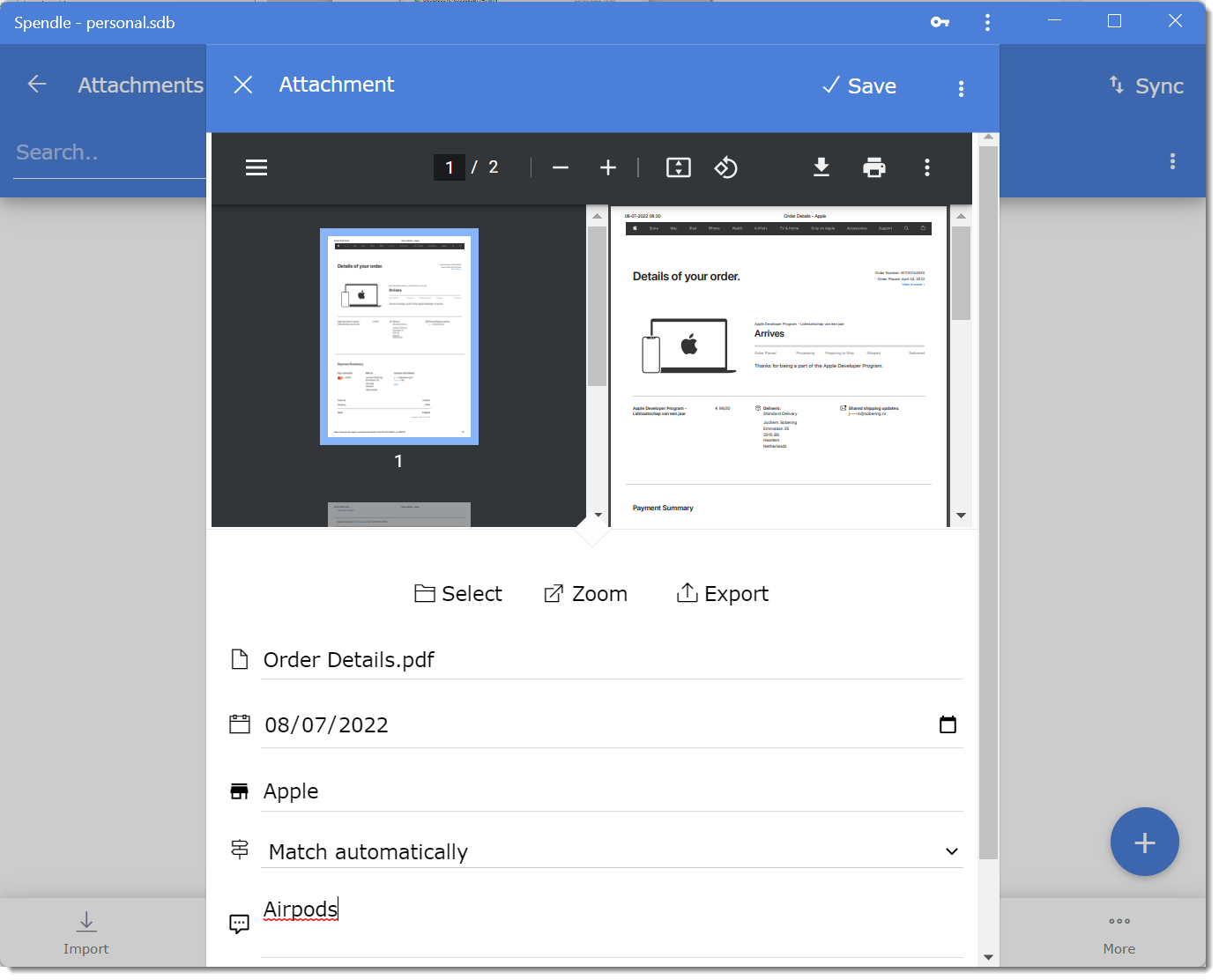The height and width of the screenshot is (980, 1219).
Task: Close the Attachment dialog with X
Action: (243, 85)
